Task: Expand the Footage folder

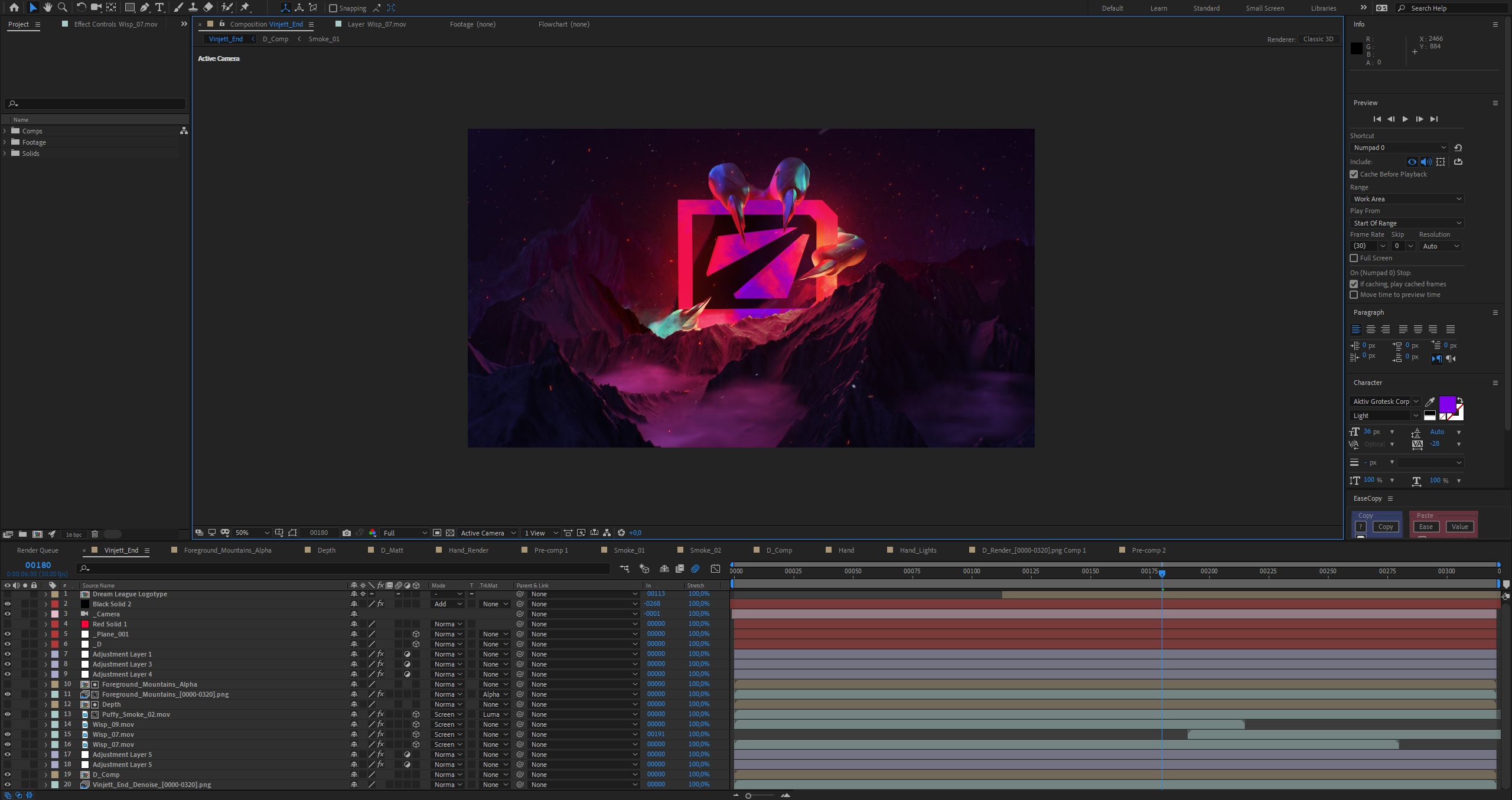Action: click(x=5, y=142)
